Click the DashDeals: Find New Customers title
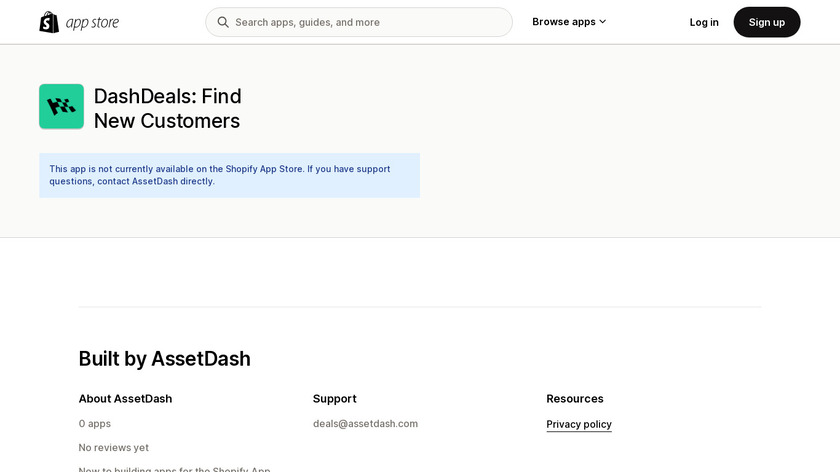This screenshot has width=840, height=472. pos(167,108)
